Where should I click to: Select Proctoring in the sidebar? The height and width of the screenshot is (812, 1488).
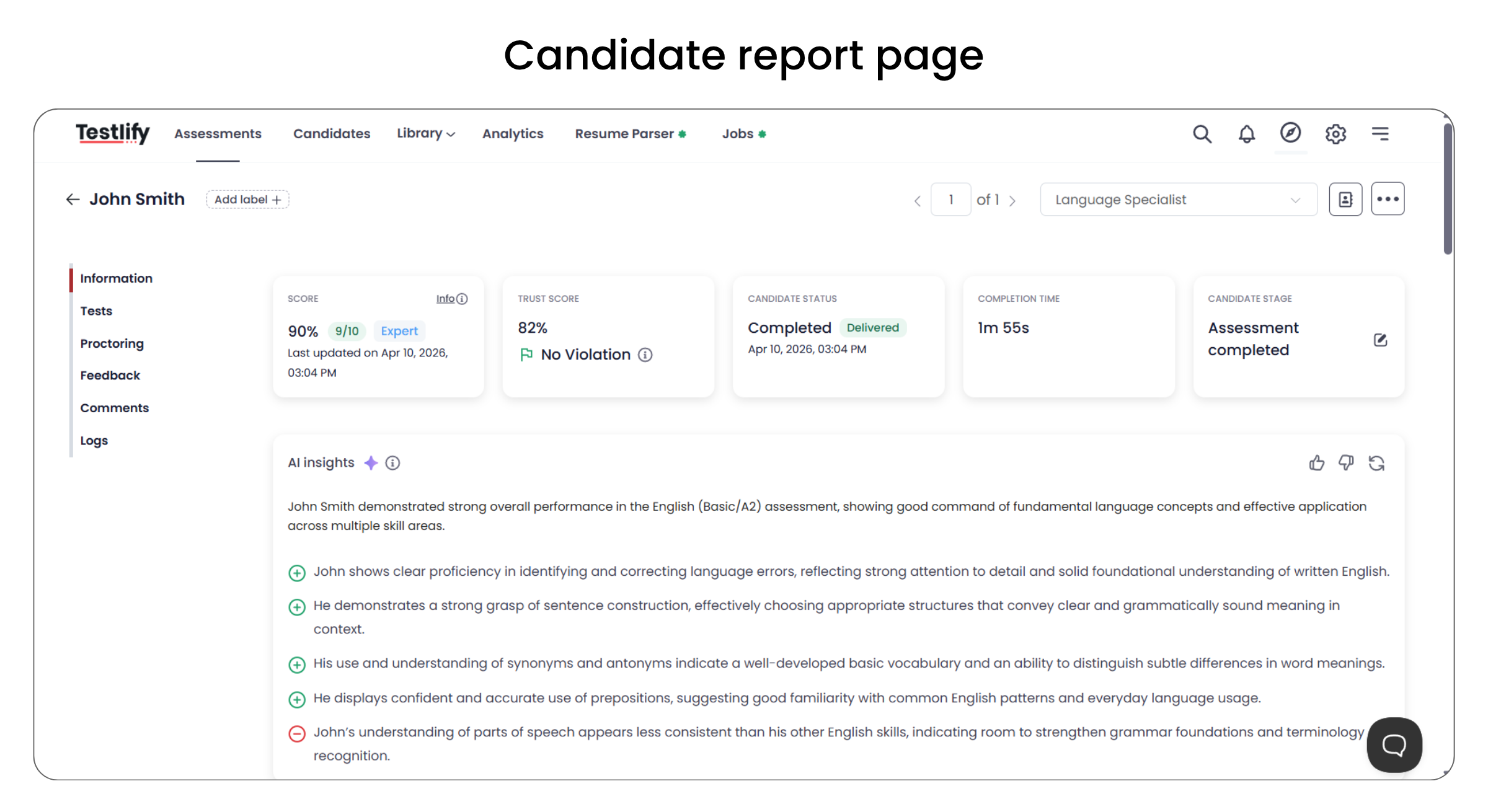click(112, 343)
